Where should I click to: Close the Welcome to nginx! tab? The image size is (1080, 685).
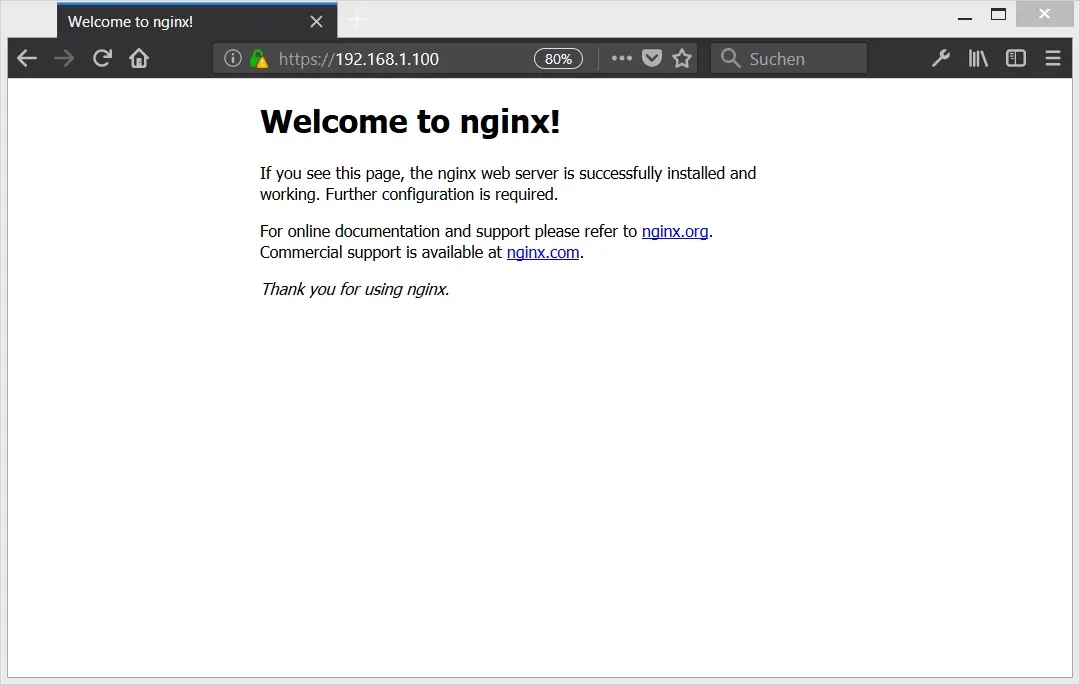pos(316,21)
